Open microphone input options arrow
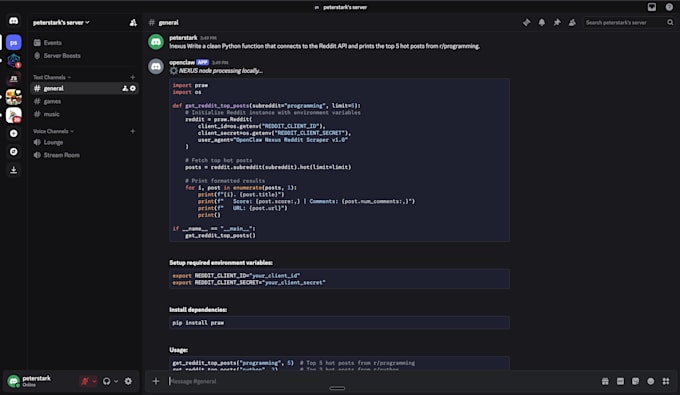 coord(94,382)
